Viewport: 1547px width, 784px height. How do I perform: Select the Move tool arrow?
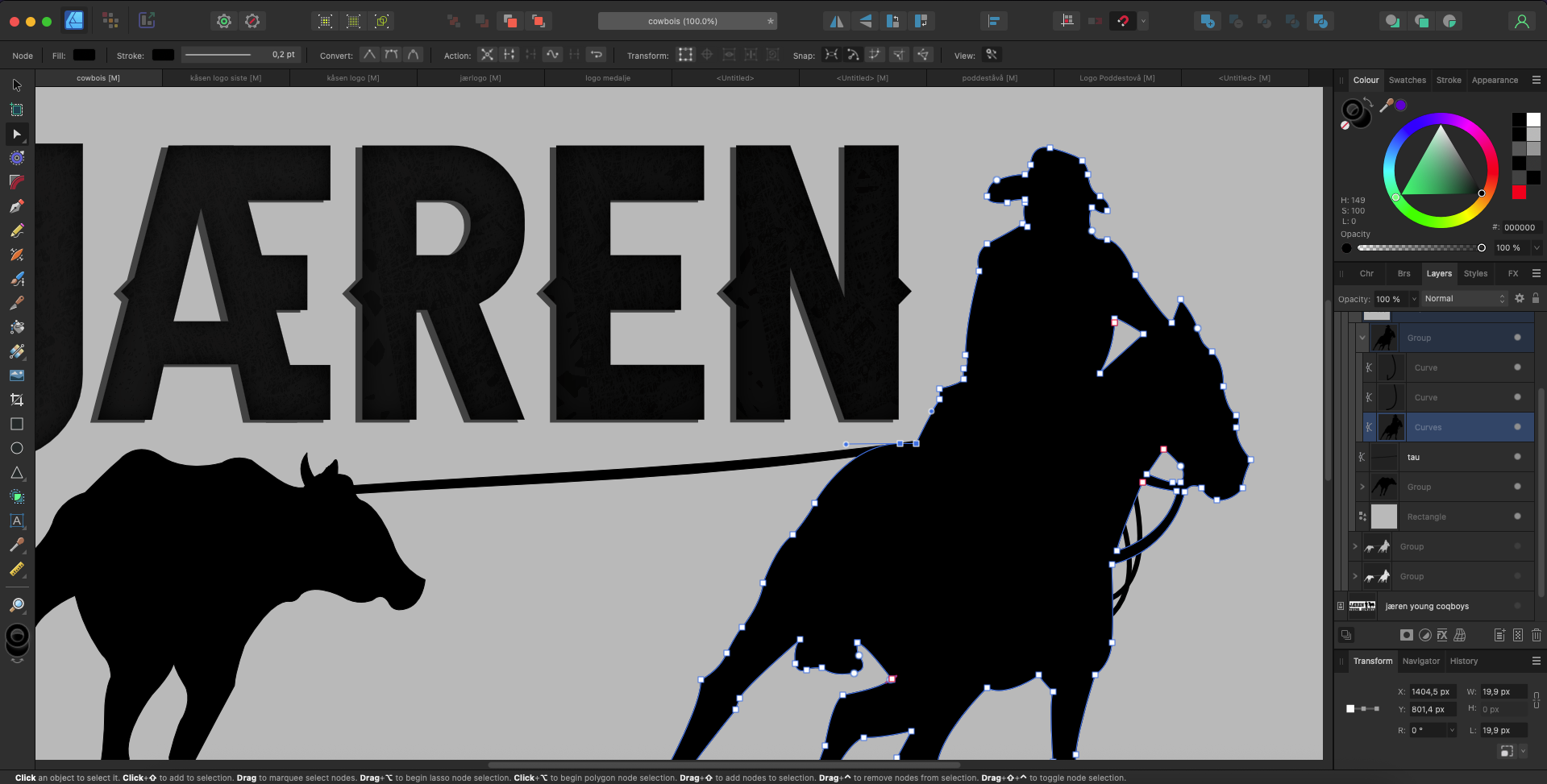coord(17,85)
